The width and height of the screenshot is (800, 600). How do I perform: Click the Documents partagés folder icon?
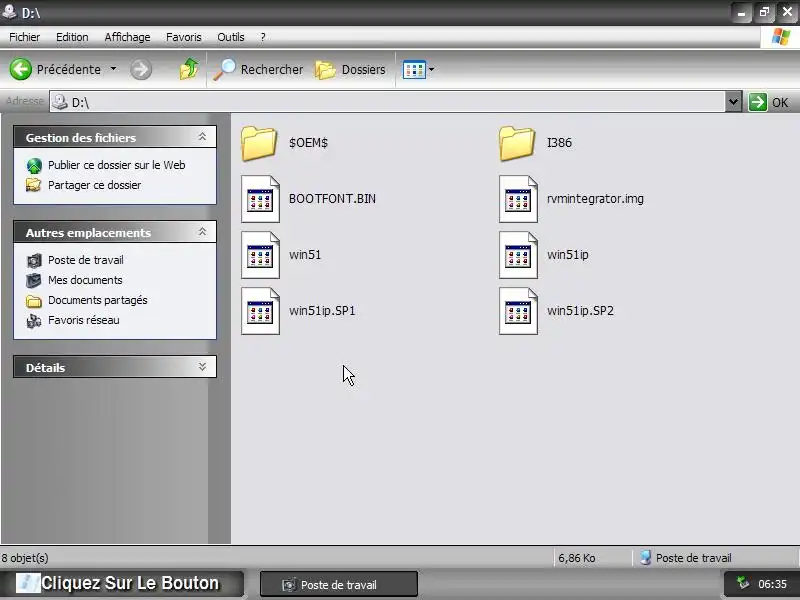pyautogui.click(x=34, y=301)
